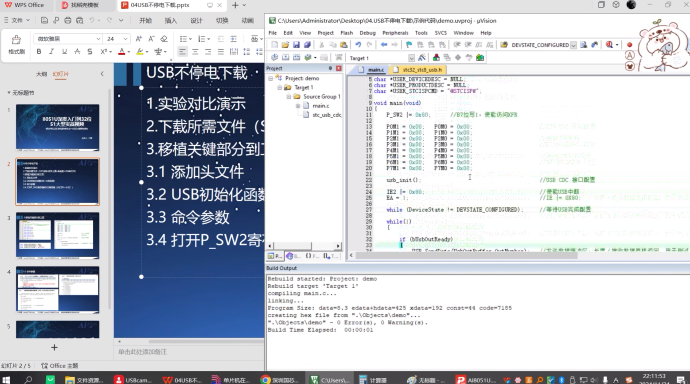Open Chrome from the taskbar

click(x=265, y=380)
